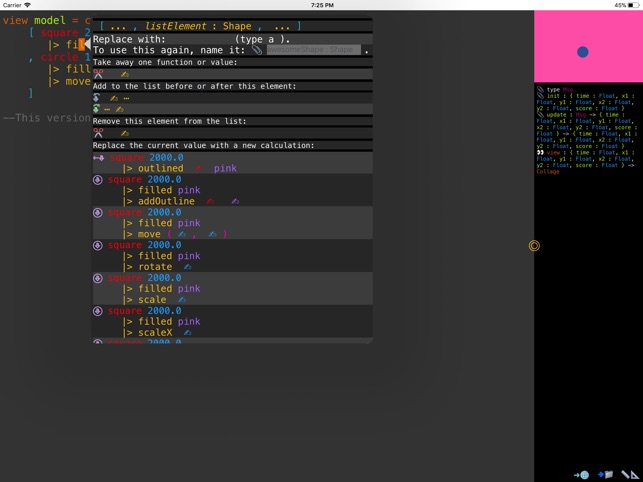Image resolution: width=643 pixels, height=482 pixels.
Task: Click 'Msg' in 'type Msg' line
Action: coord(568,89)
